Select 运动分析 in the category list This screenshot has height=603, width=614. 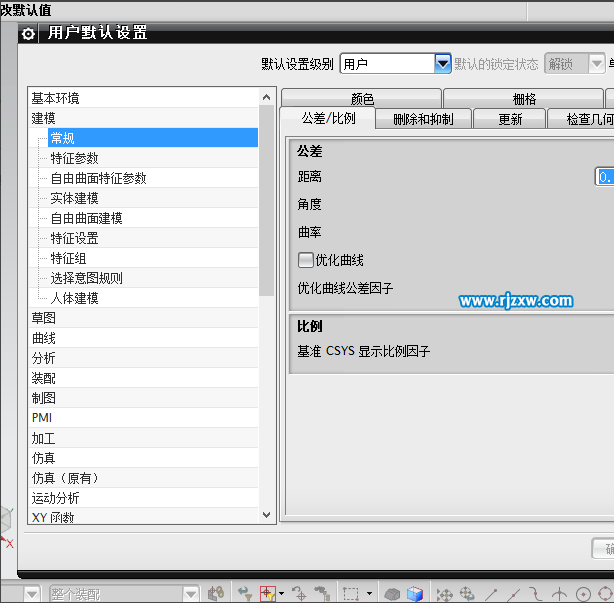143,498
